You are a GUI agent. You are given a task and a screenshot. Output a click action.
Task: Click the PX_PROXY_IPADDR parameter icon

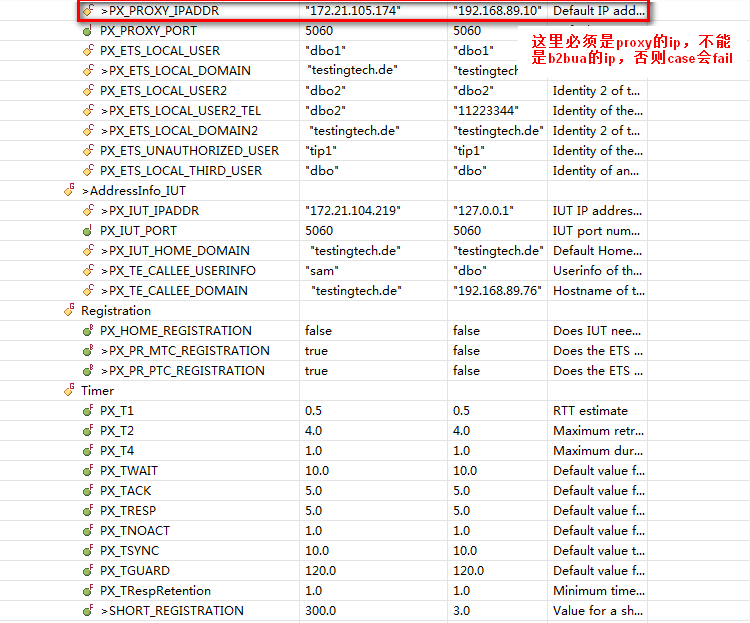(x=88, y=10)
